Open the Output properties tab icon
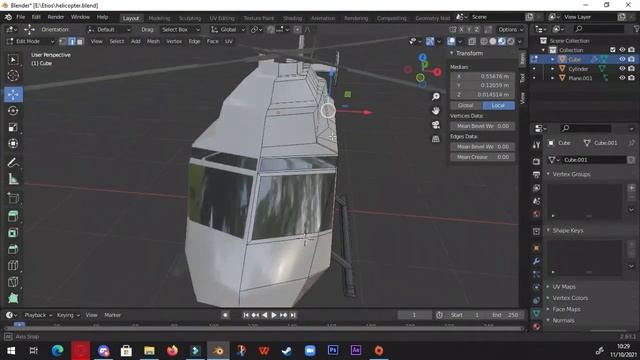The width and height of the screenshot is (640, 360). coord(536,175)
